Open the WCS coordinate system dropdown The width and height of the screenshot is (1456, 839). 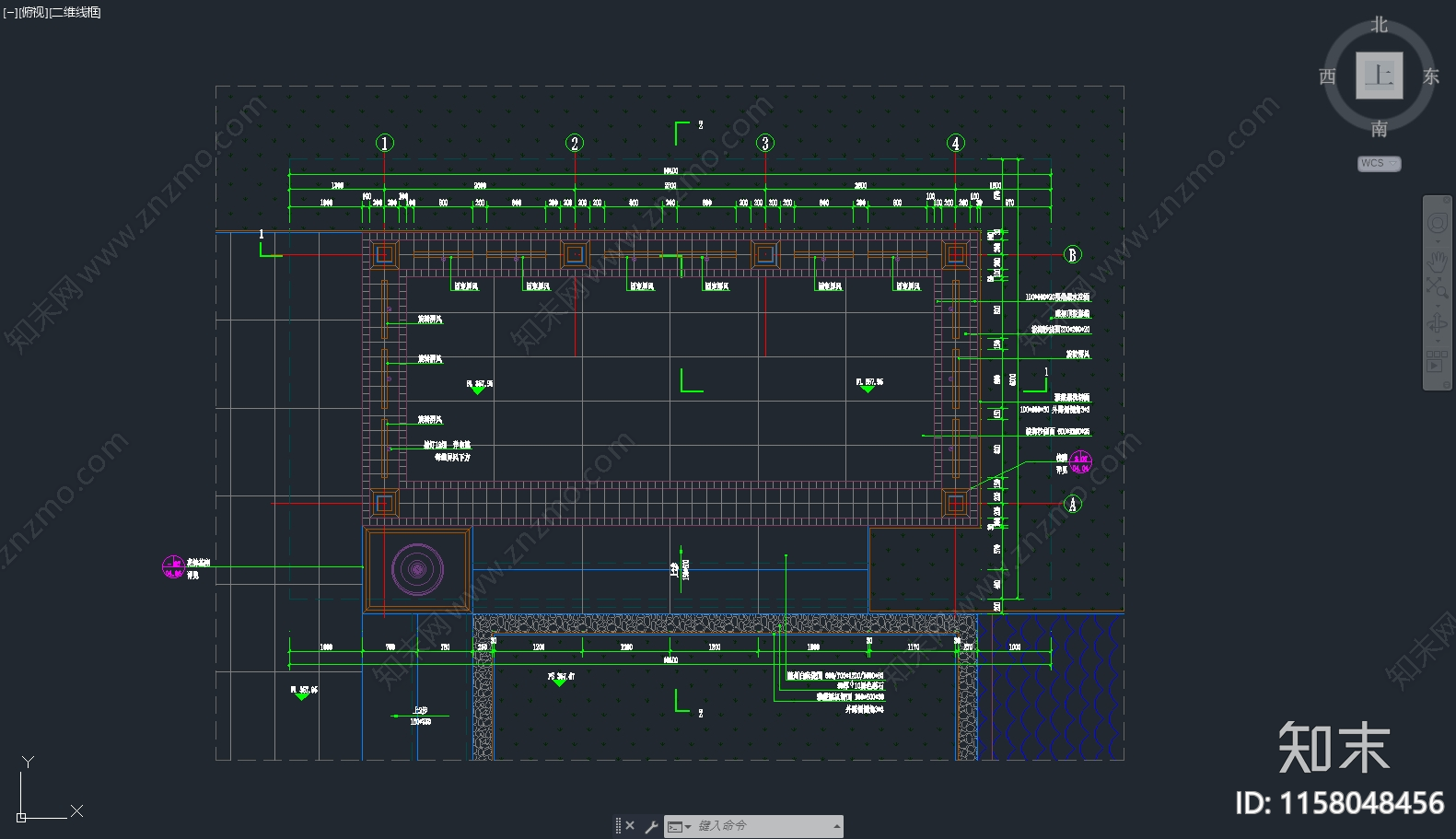click(x=1379, y=163)
